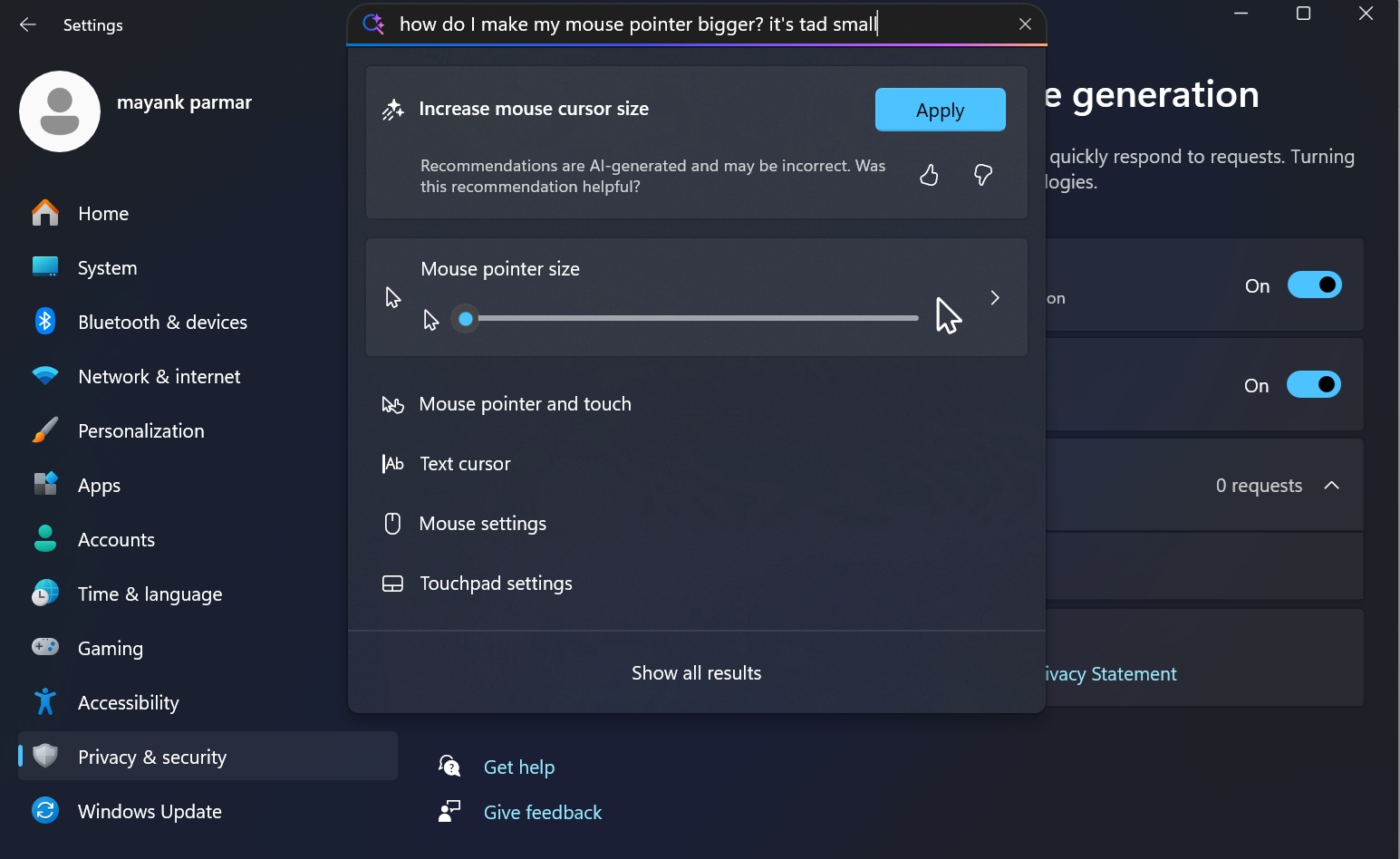Click the Time & language clock icon

45,594
